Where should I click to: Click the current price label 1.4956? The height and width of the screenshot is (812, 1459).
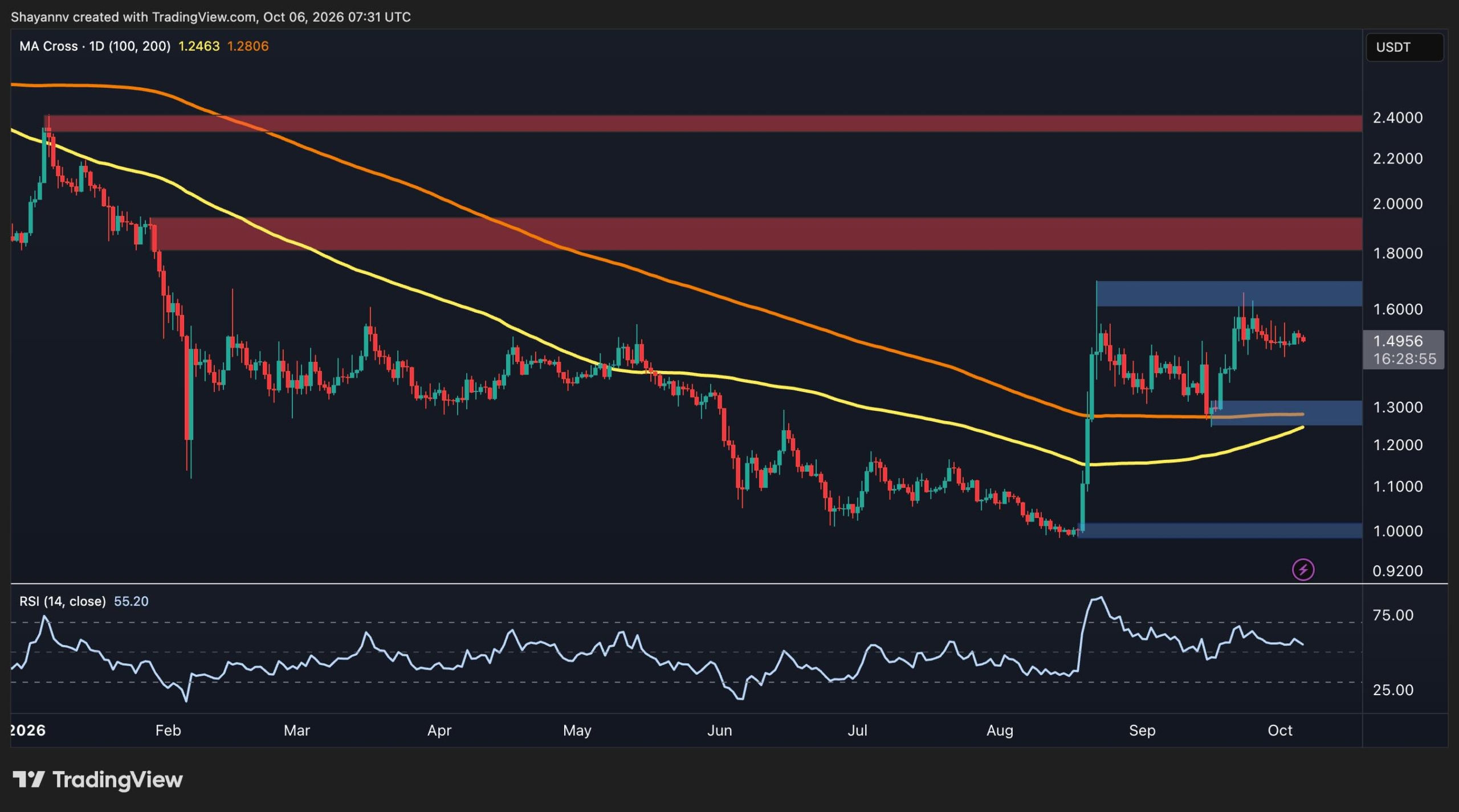coord(1397,341)
